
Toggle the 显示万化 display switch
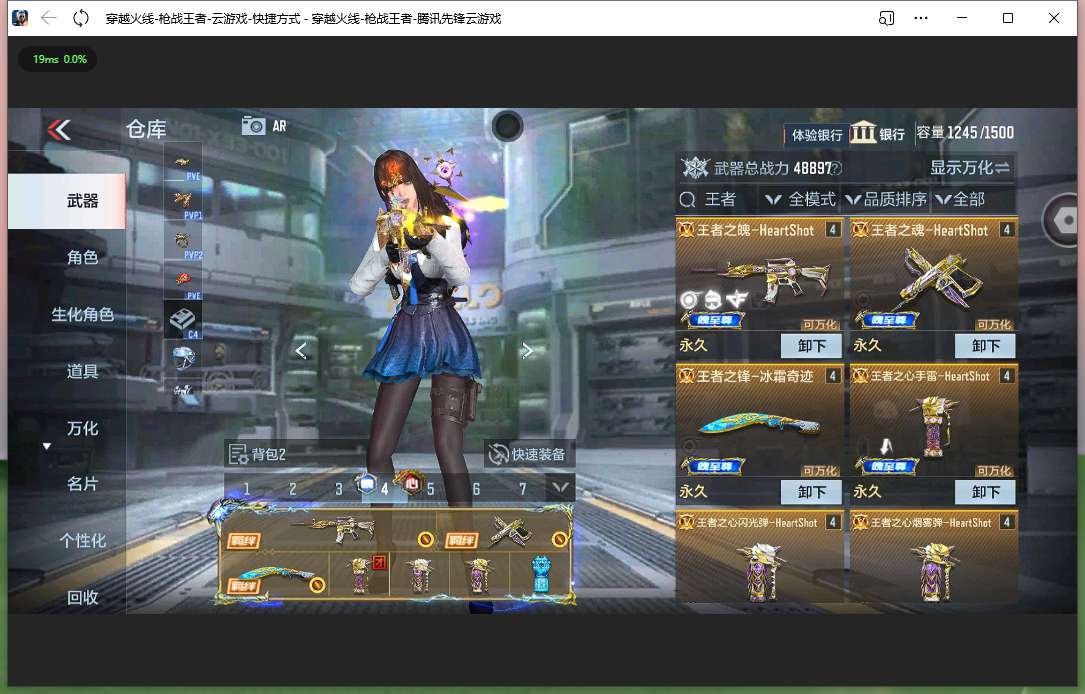(x=969, y=167)
